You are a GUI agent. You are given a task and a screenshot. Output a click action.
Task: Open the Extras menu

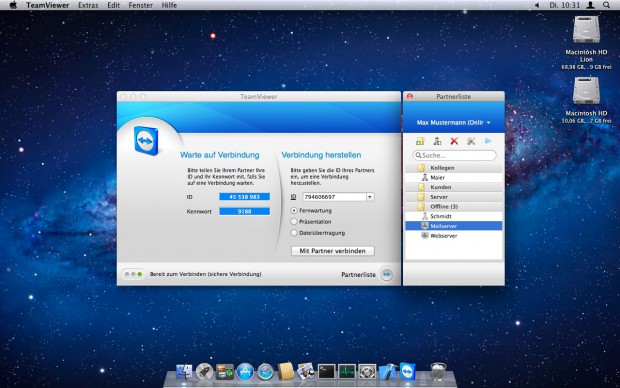tap(88, 5)
